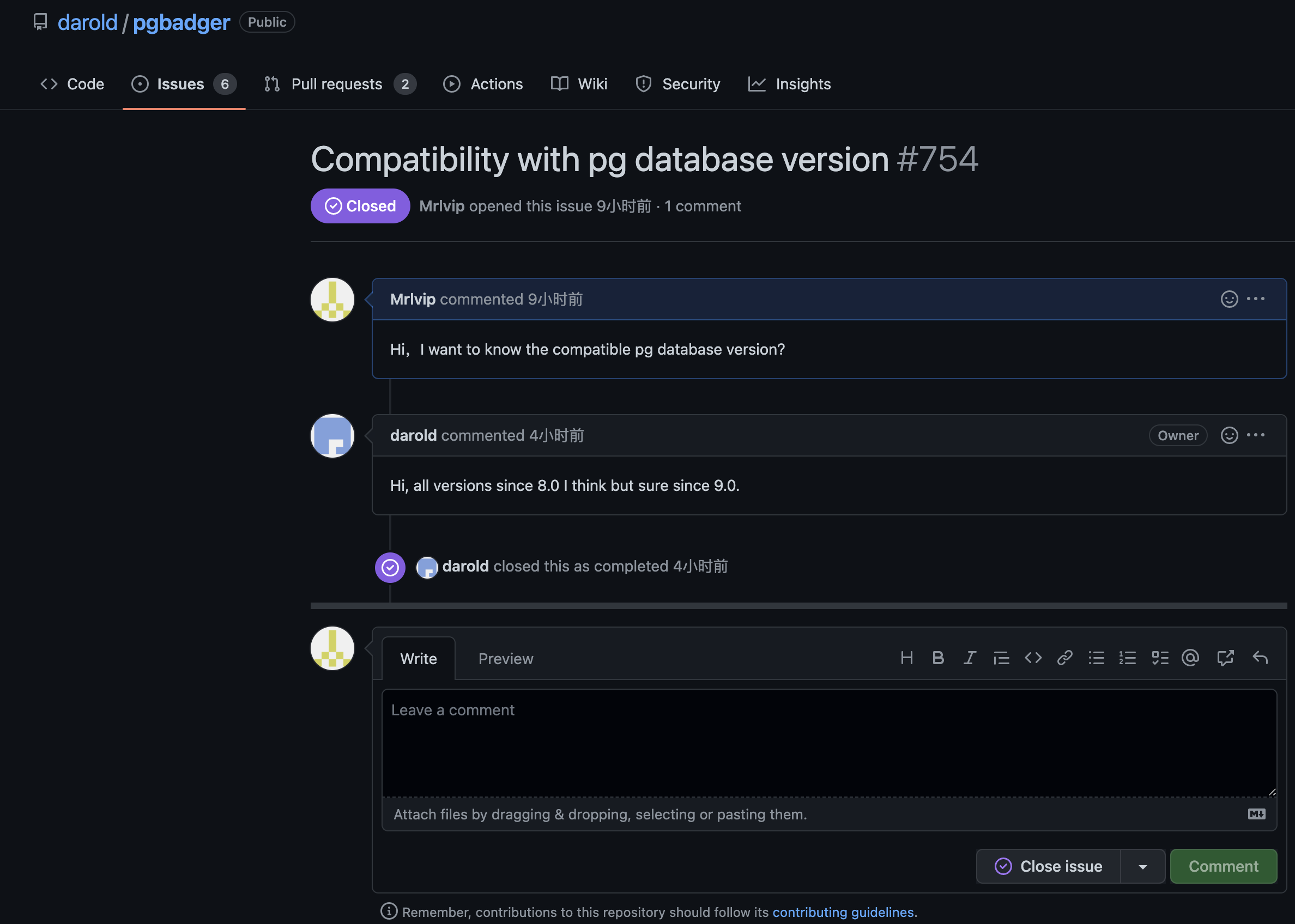This screenshot has height=924, width=1295.
Task: Open options menu on darold's comment
Action: click(1256, 435)
